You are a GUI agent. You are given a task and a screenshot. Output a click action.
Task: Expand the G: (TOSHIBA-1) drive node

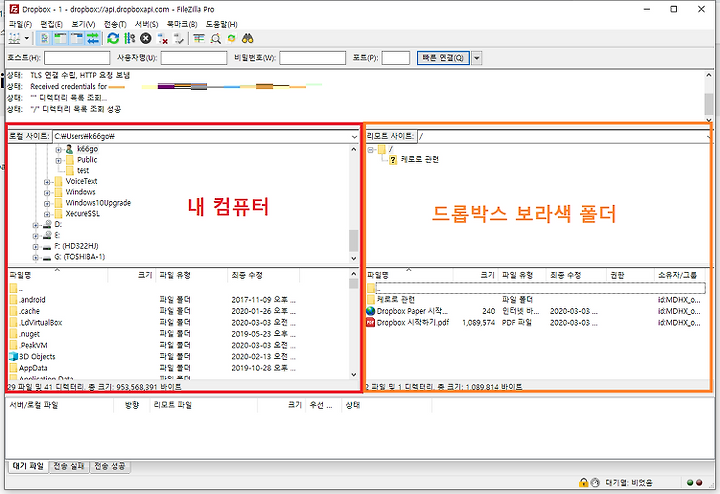(x=35, y=258)
